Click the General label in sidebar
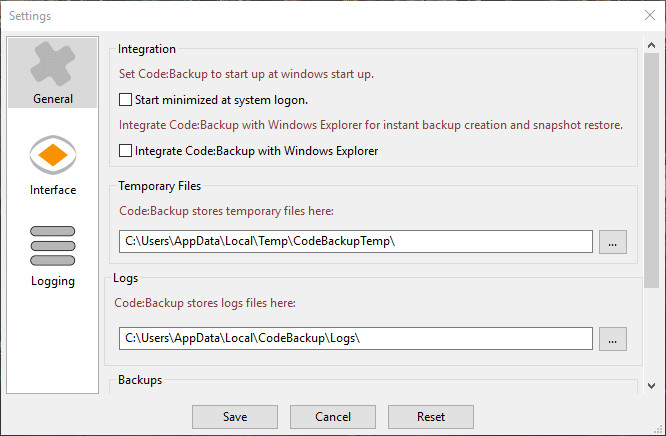Image resolution: width=666 pixels, height=436 pixels. 53,99
